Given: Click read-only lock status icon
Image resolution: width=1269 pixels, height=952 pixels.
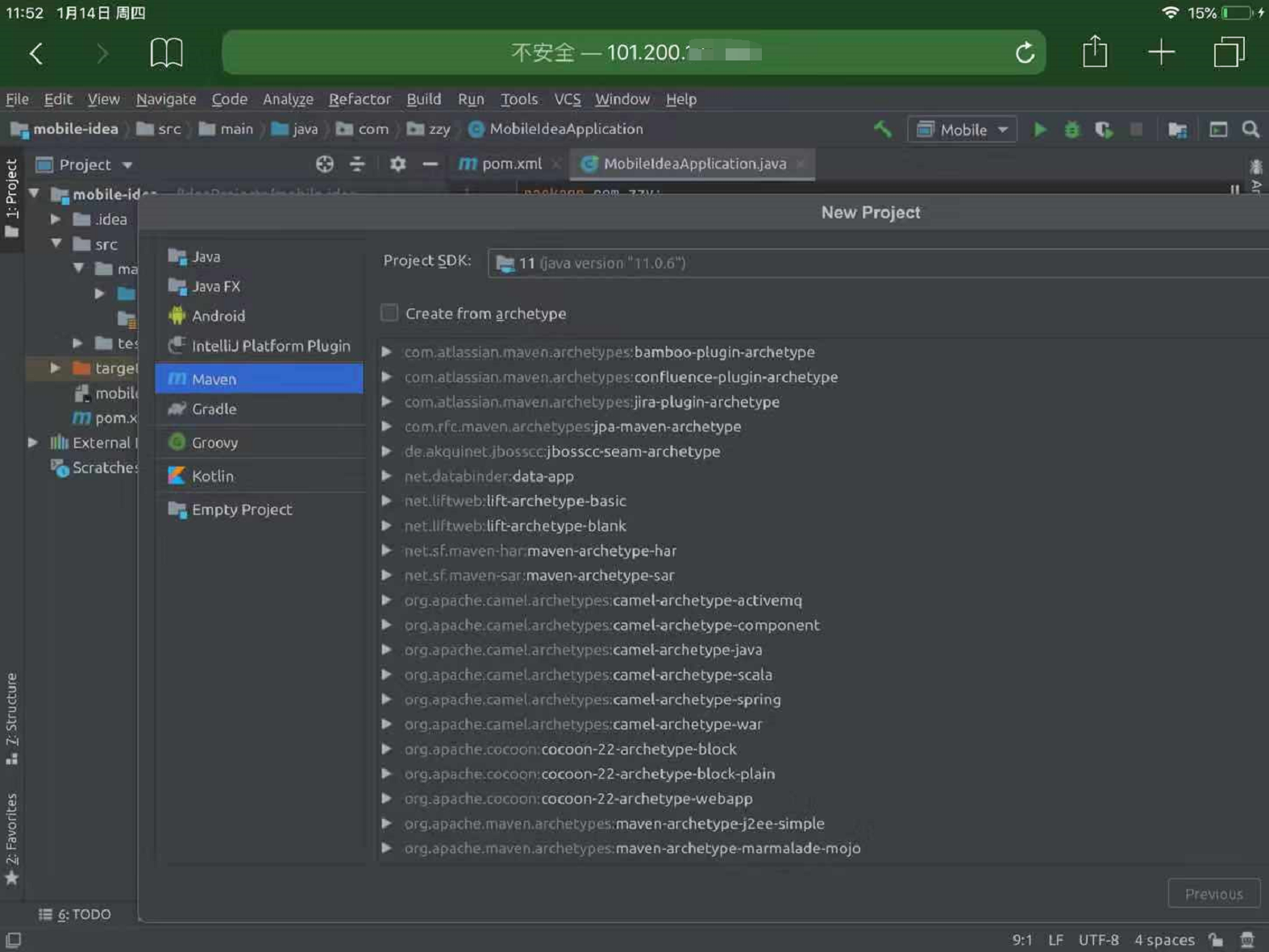Looking at the screenshot, I should 1216,940.
